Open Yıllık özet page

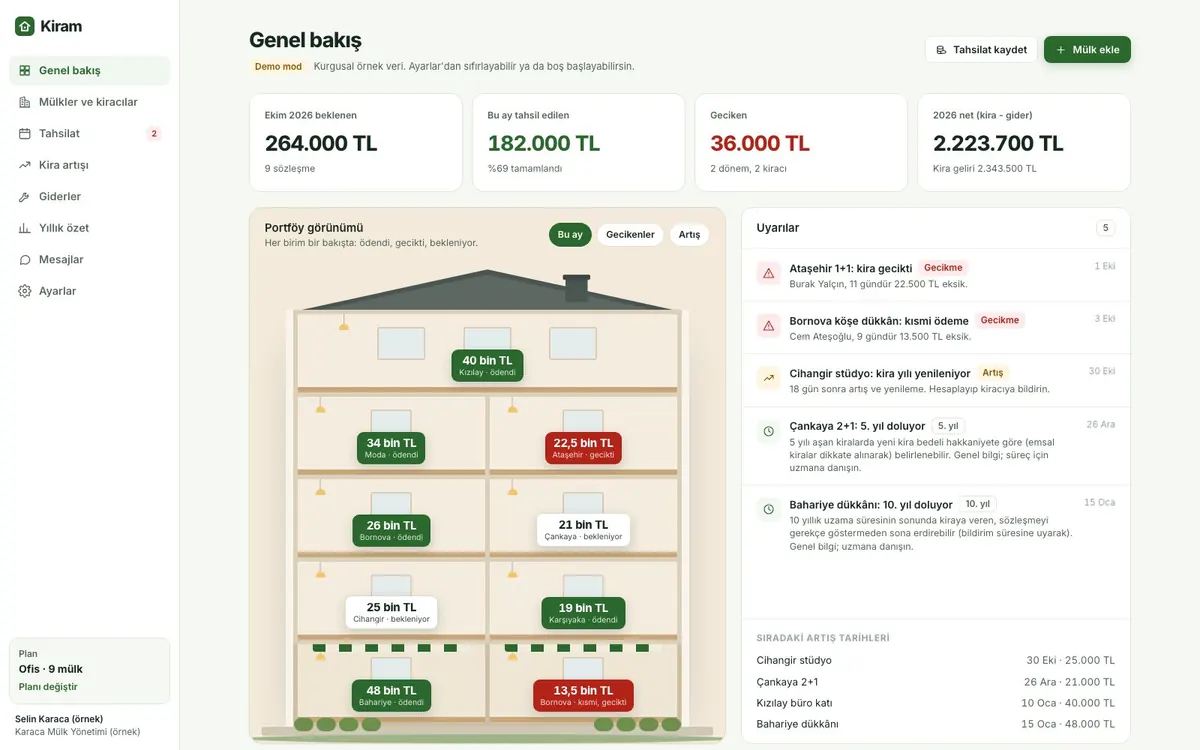(x=90, y=228)
